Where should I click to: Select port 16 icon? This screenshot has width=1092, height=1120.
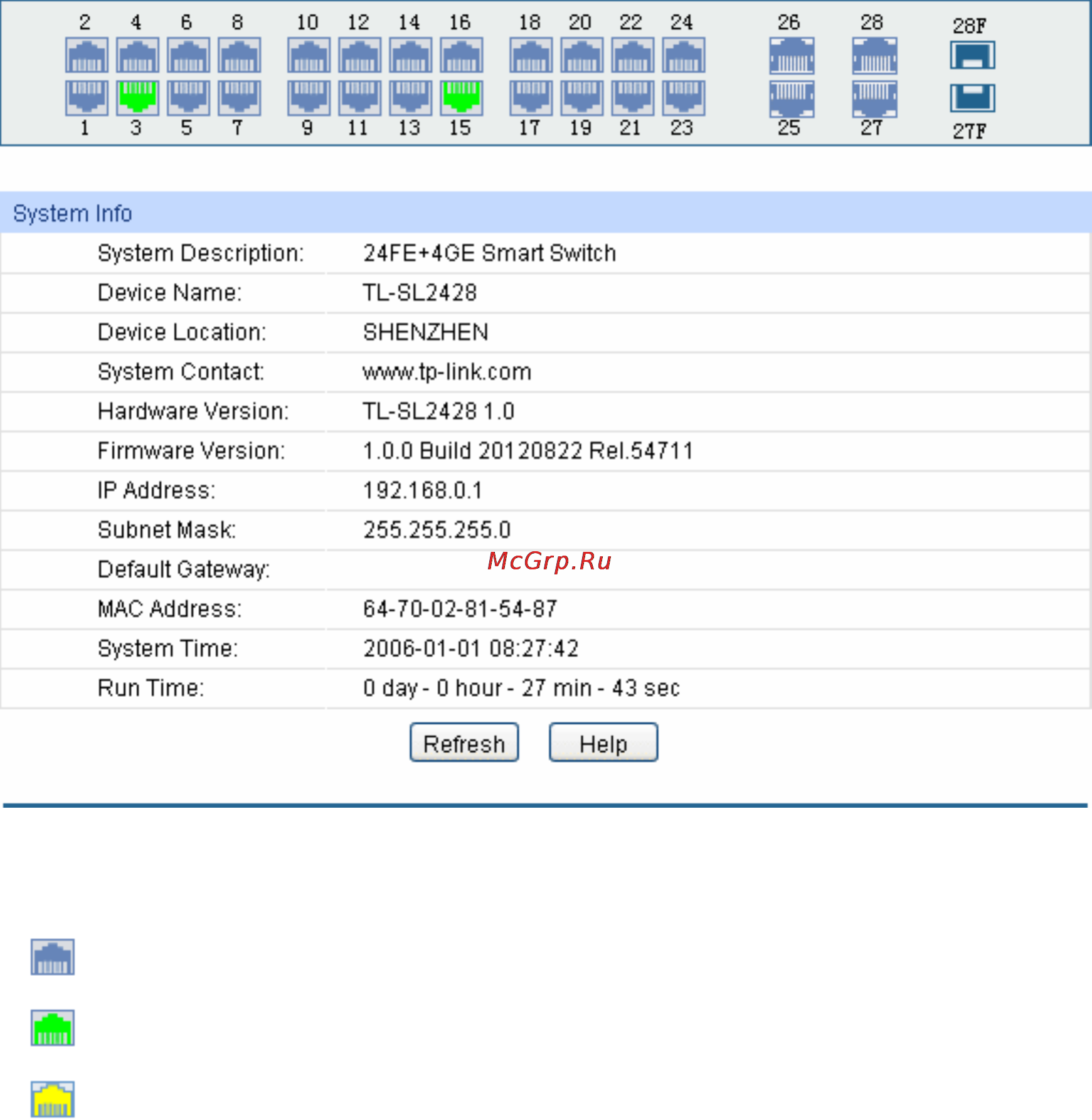461,55
